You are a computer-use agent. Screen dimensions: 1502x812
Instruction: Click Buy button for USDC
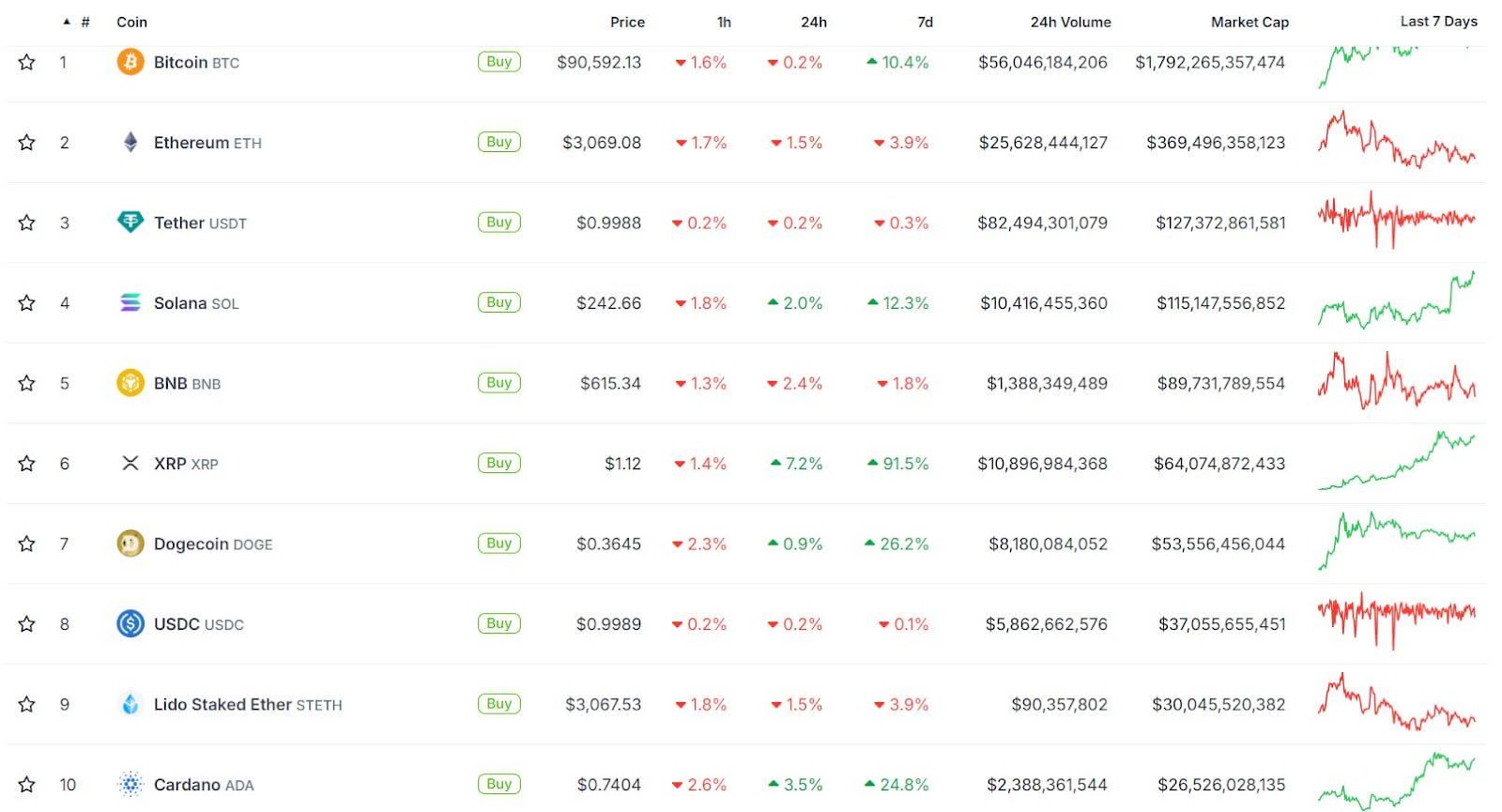click(499, 623)
